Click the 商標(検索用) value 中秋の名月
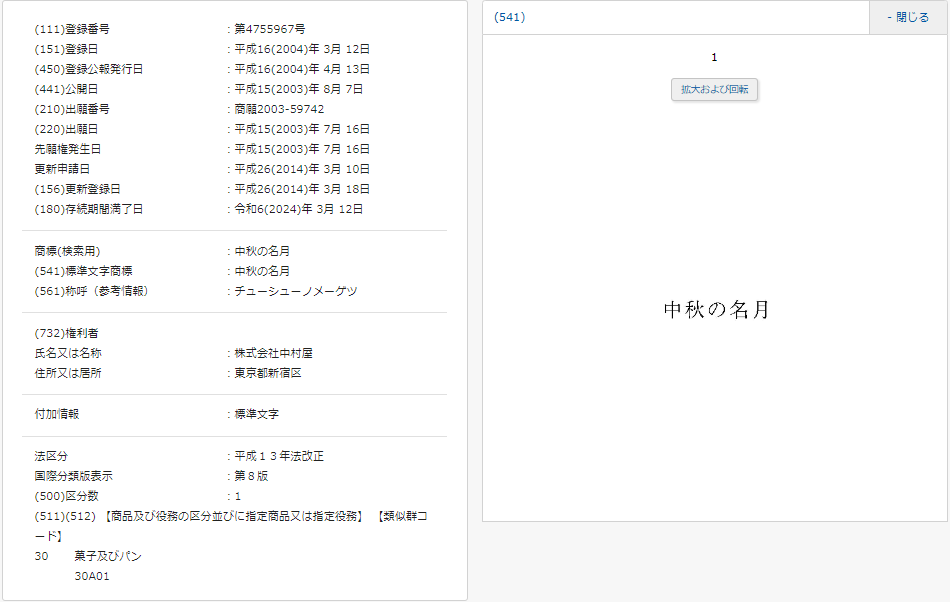 (262, 251)
